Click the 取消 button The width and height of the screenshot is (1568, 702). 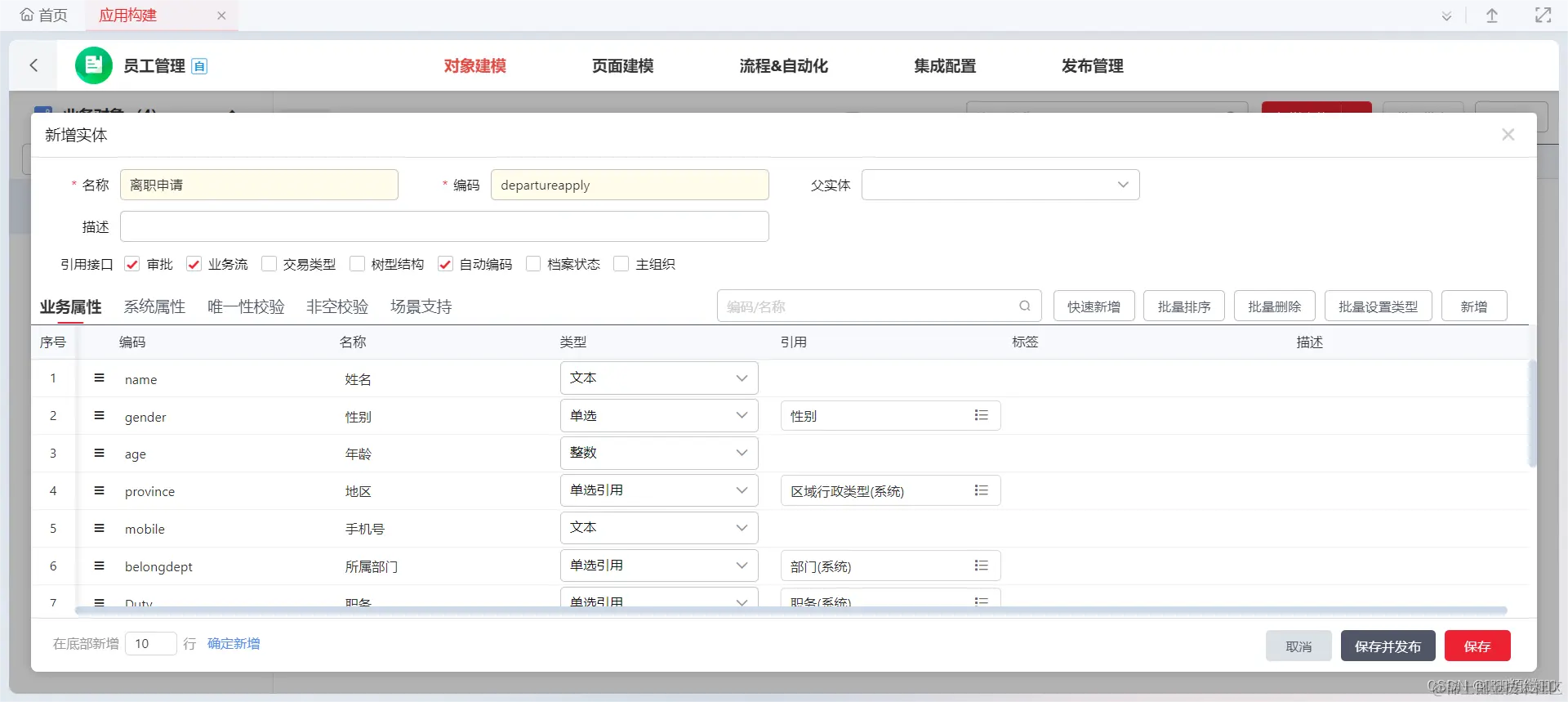click(x=1298, y=646)
